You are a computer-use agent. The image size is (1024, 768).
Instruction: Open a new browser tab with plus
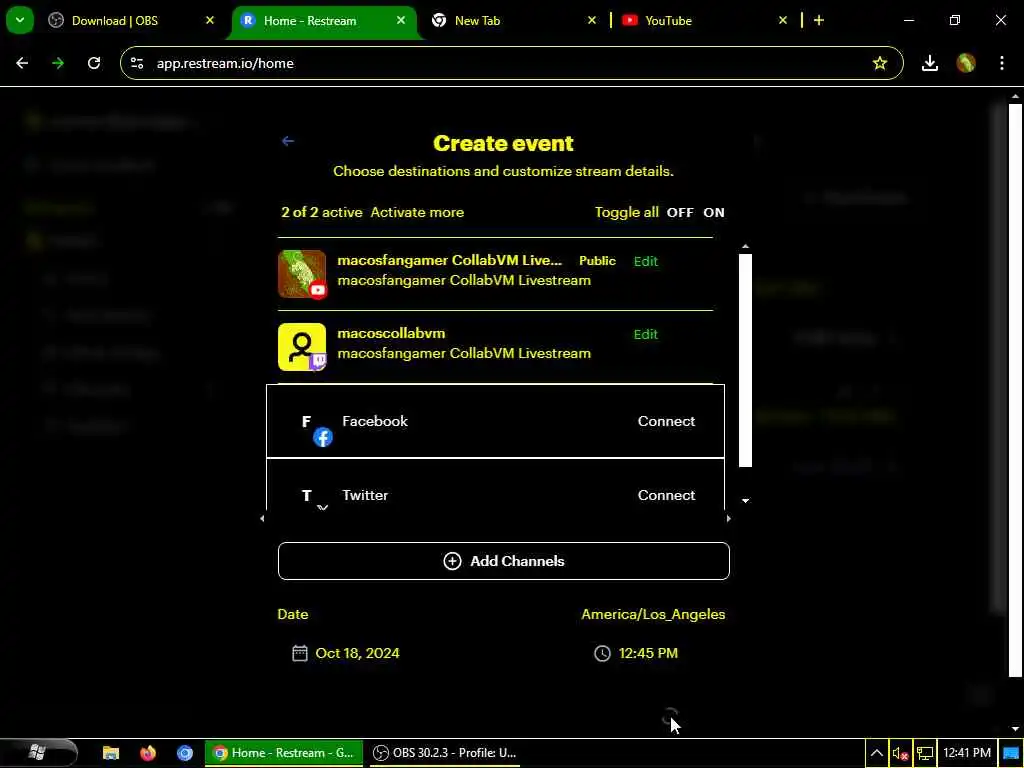click(819, 20)
